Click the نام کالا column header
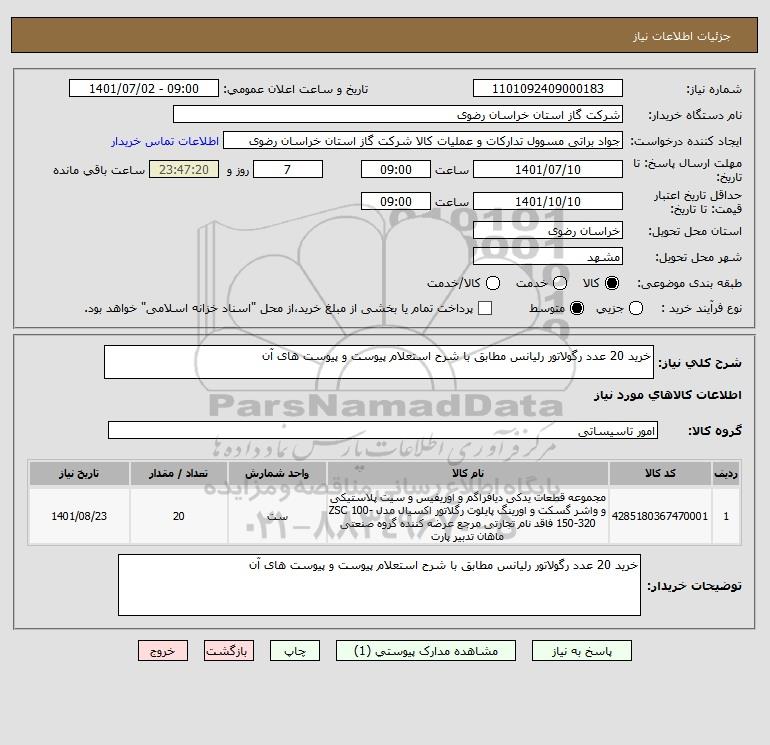 468,473
